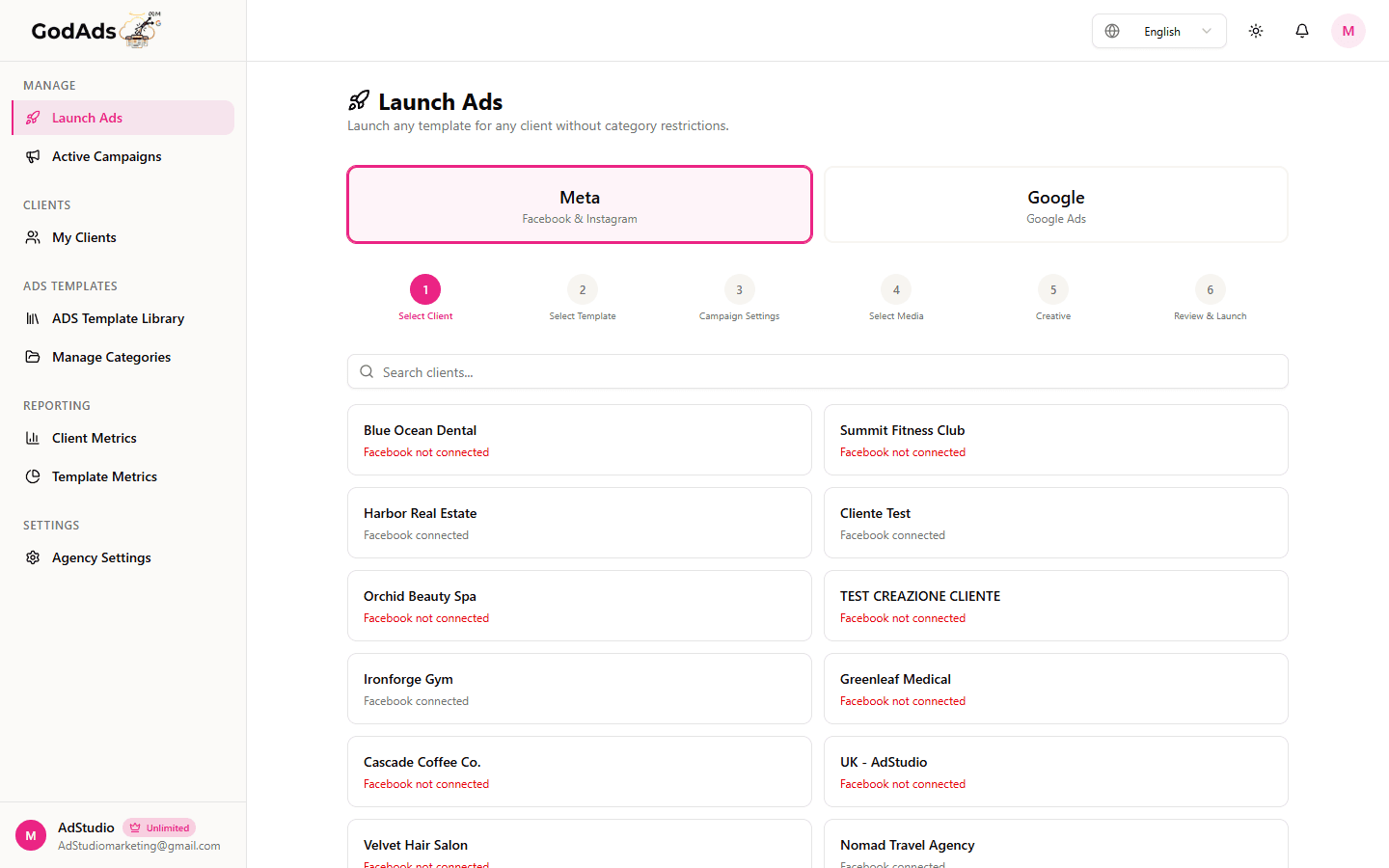The height and width of the screenshot is (868, 1389).
Task: Select the Manage Categories folder icon
Action: [x=33, y=356]
